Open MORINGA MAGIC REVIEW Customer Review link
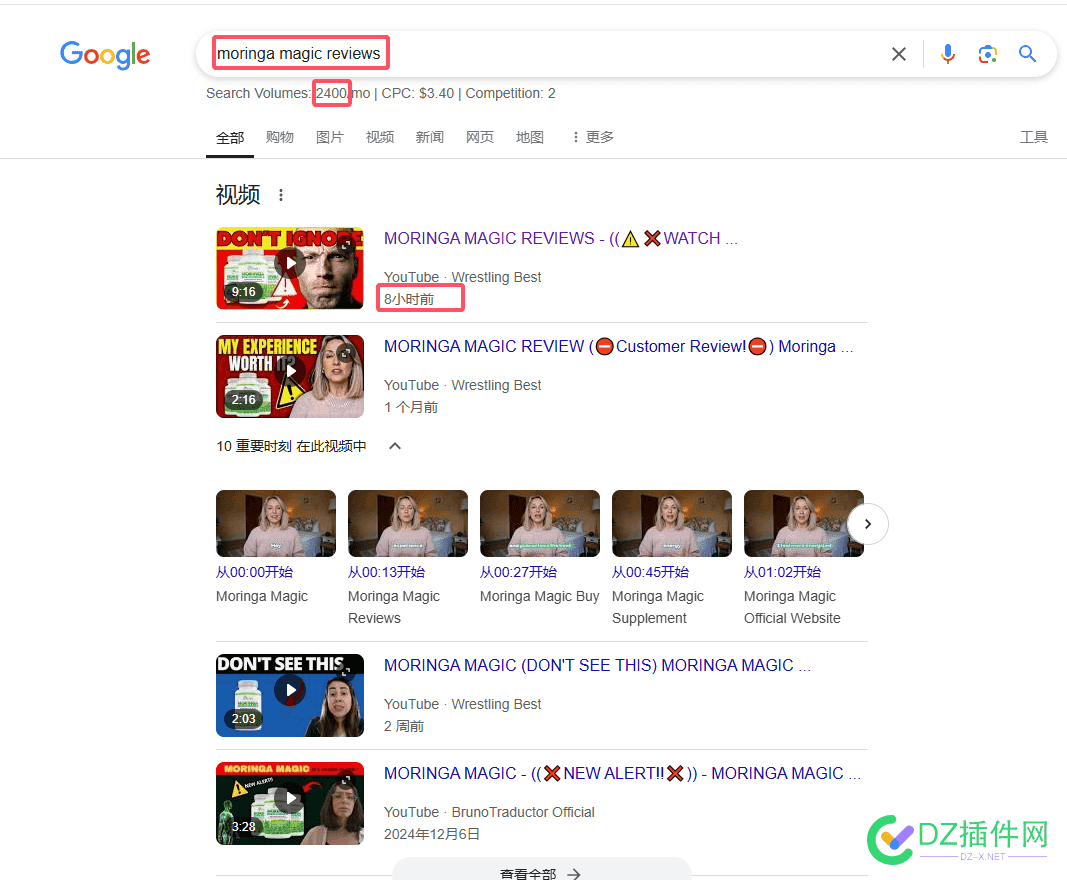 [618, 346]
